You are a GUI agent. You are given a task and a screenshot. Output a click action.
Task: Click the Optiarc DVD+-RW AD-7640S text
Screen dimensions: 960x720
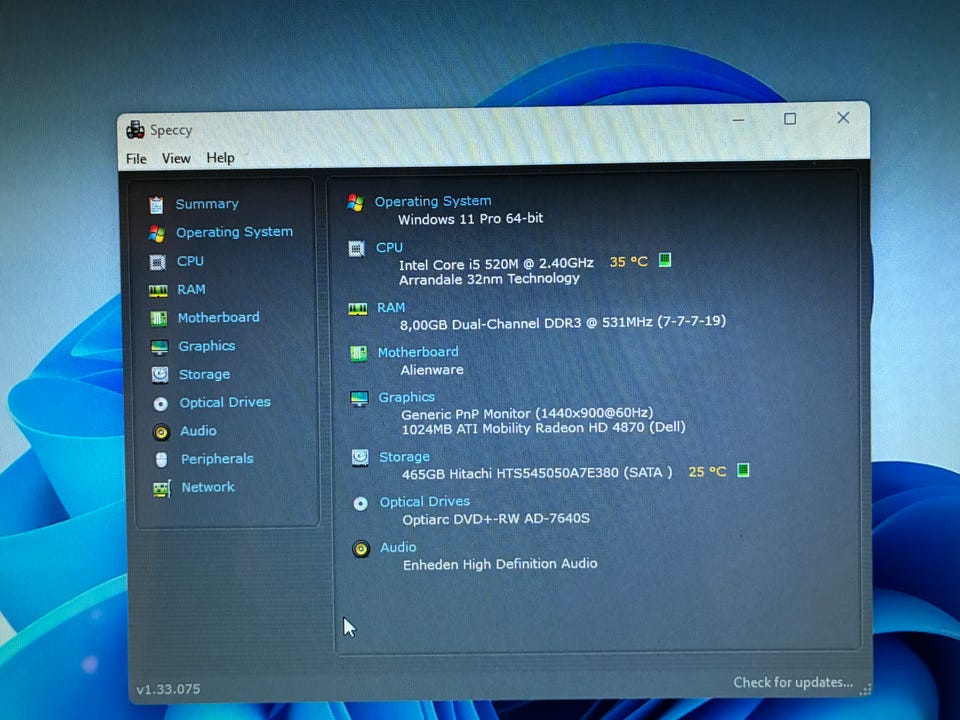click(496, 519)
